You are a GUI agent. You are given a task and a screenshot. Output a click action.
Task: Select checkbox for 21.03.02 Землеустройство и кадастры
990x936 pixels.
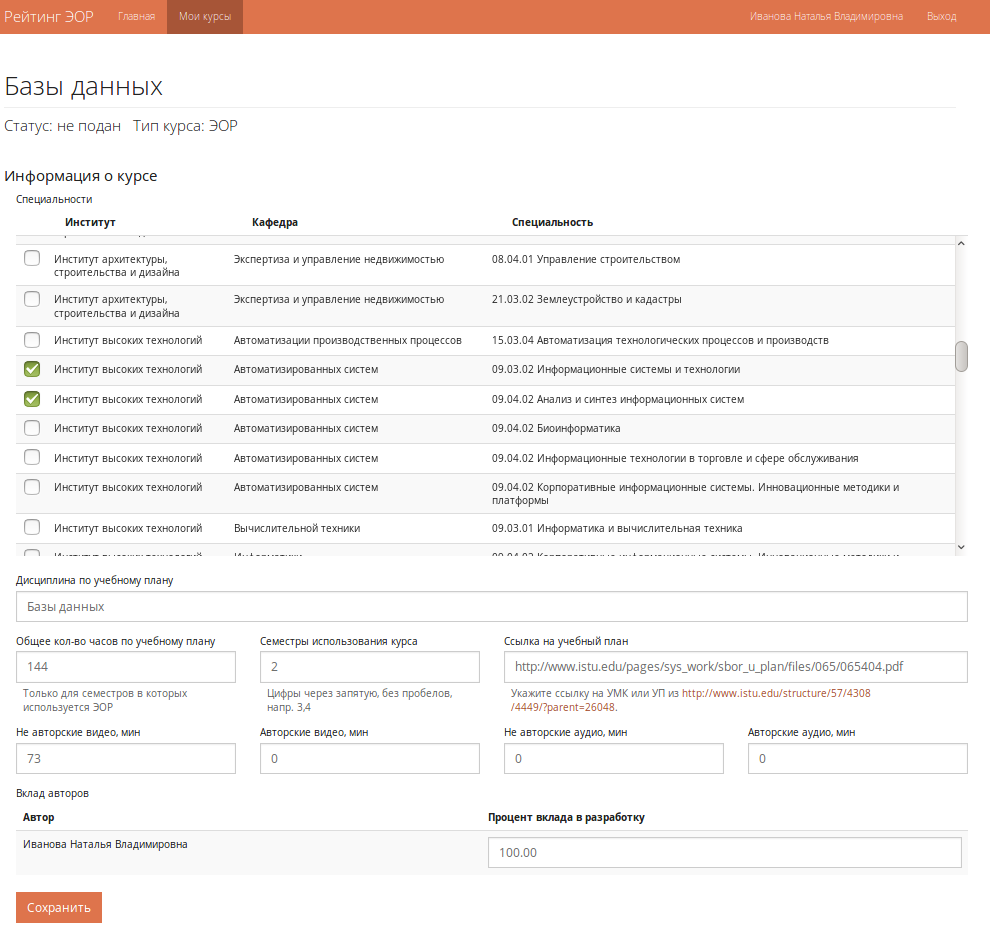(x=32, y=299)
